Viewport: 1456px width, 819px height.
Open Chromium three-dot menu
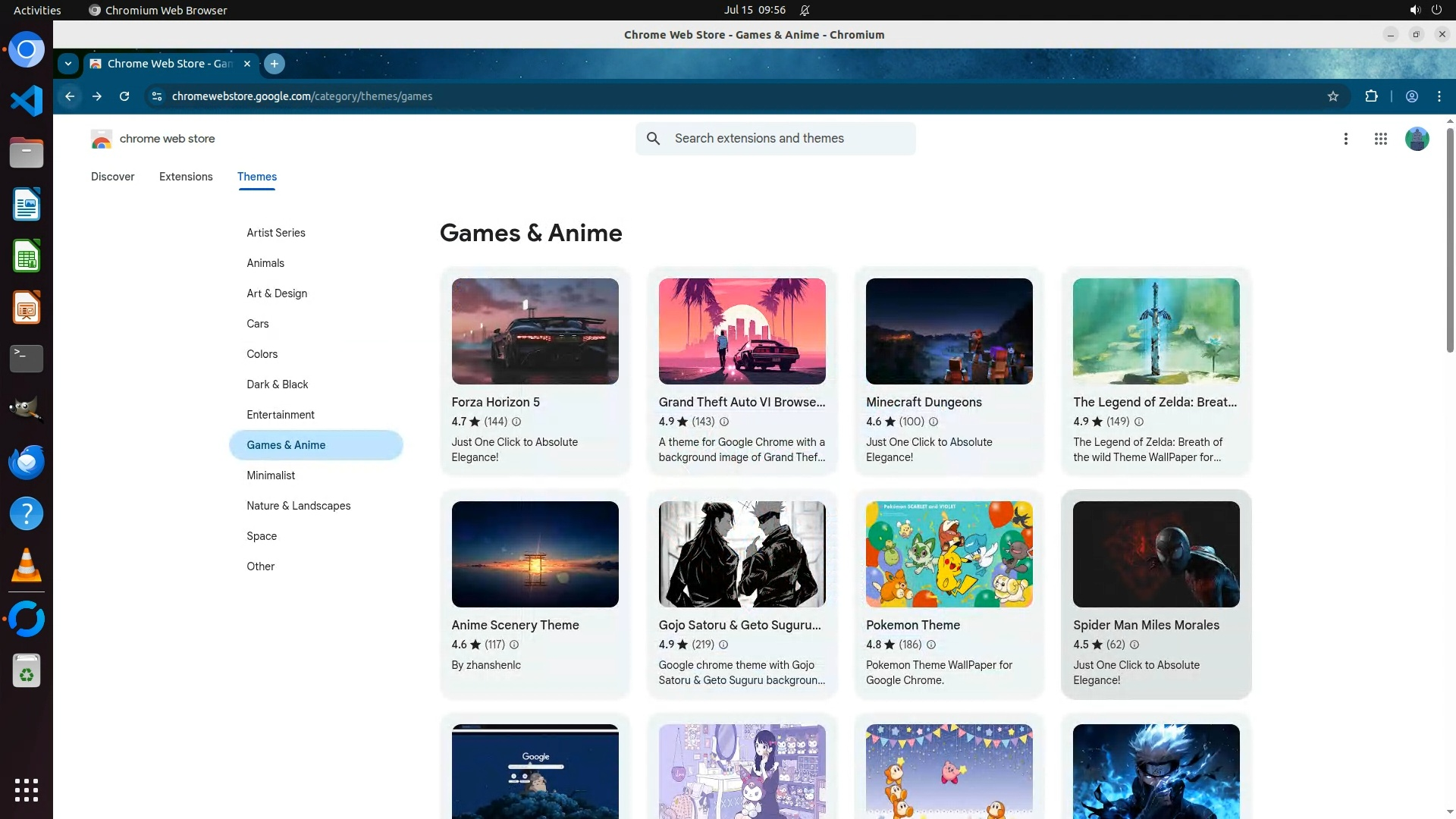[1439, 96]
